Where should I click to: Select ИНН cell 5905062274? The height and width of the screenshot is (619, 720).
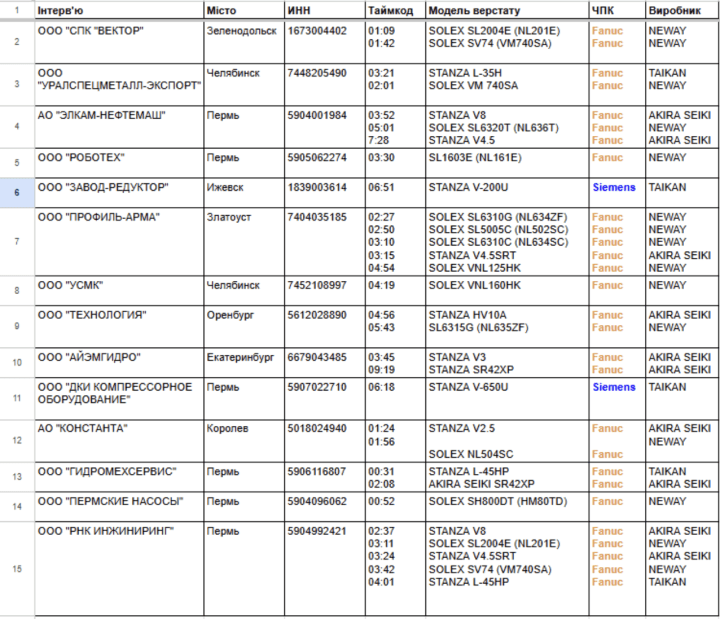click(x=325, y=163)
